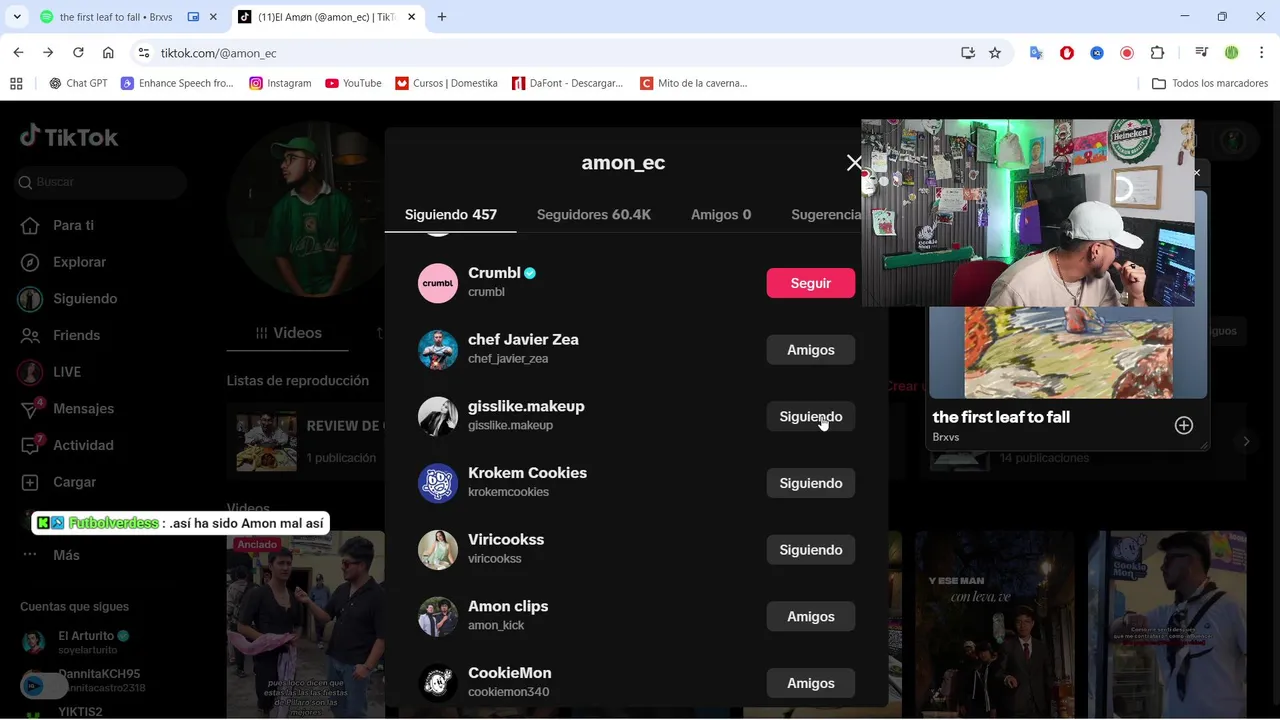Open the Chrome home page button
This screenshot has height=720, width=1280.
(108, 53)
